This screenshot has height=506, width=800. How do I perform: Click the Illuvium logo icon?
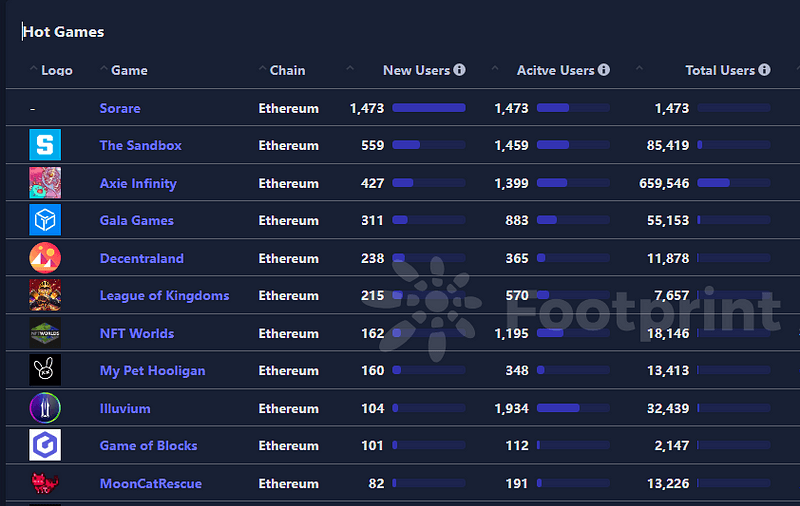click(x=45, y=408)
